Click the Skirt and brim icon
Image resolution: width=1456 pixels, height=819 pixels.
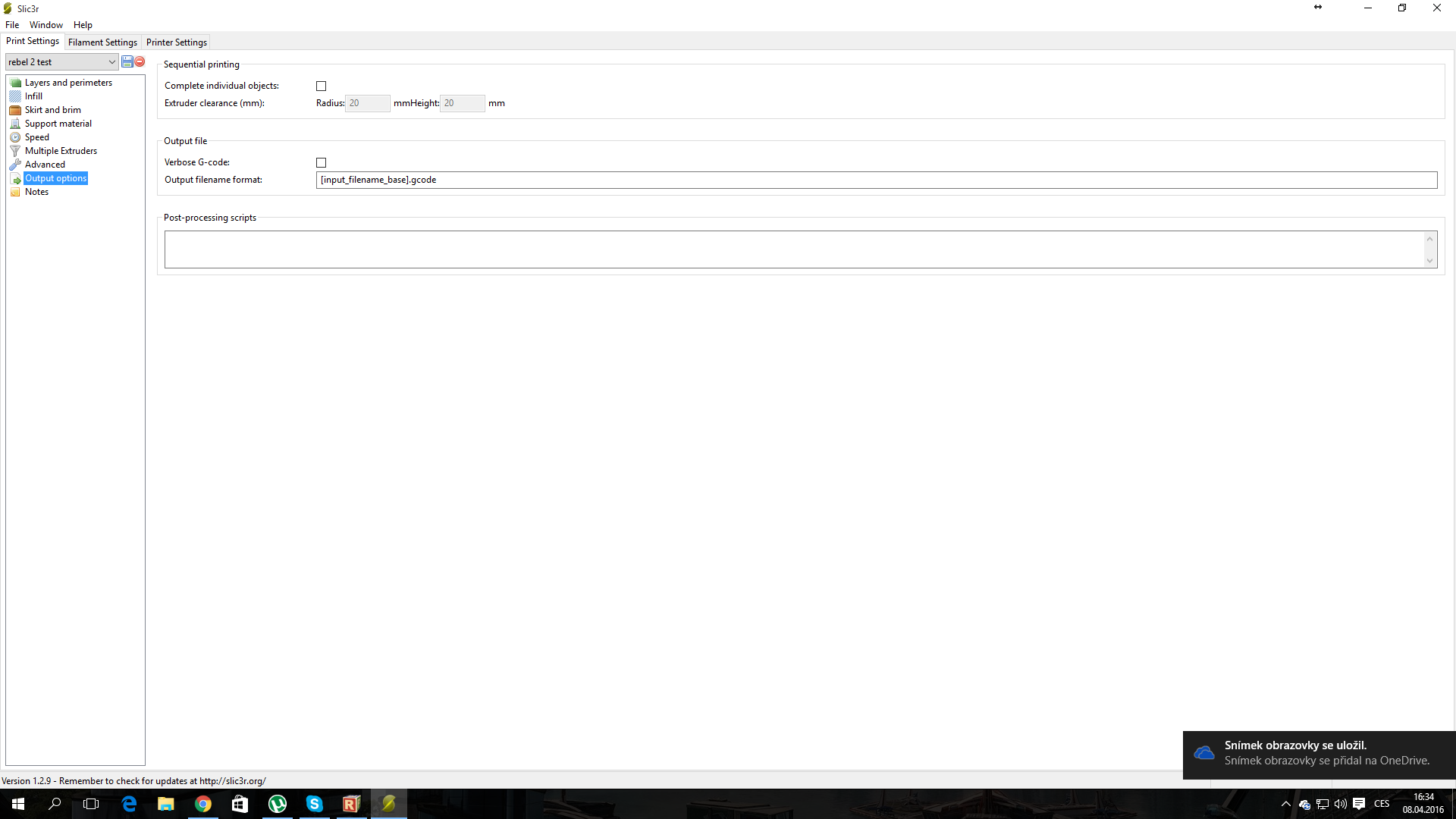(x=15, y=110)
